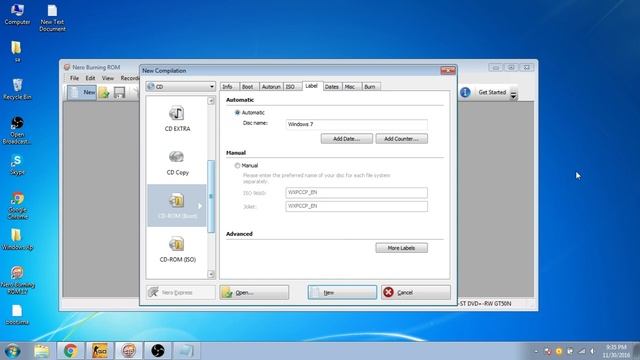Select the Windows xp folder on desktop

[x=17, y=240]
